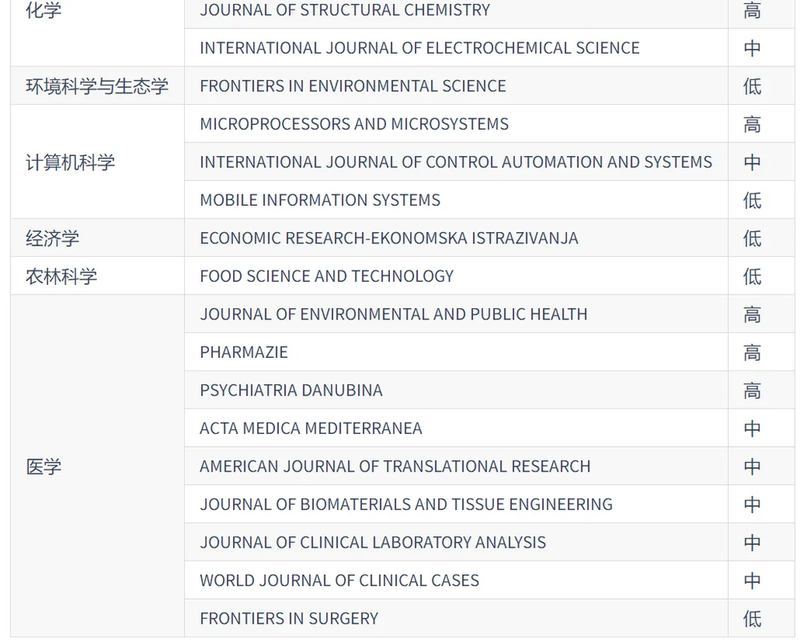The width and height of the screenshot is (800, 642).
Task: Select the MOBILE INFORMATION SYSTEMS journal
Action: pyautogui.click(x=320, y=200)
